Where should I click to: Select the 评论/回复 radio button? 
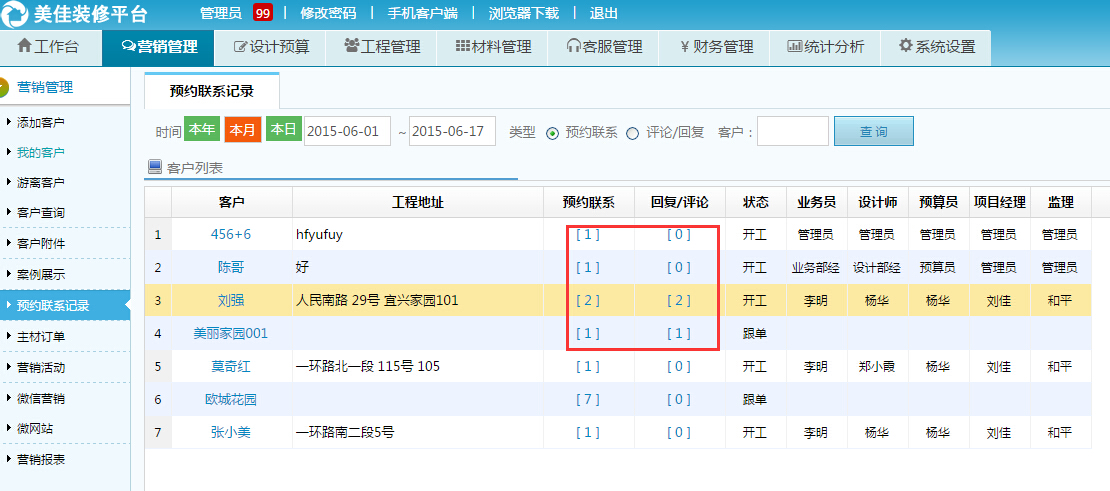click(632, 133)
